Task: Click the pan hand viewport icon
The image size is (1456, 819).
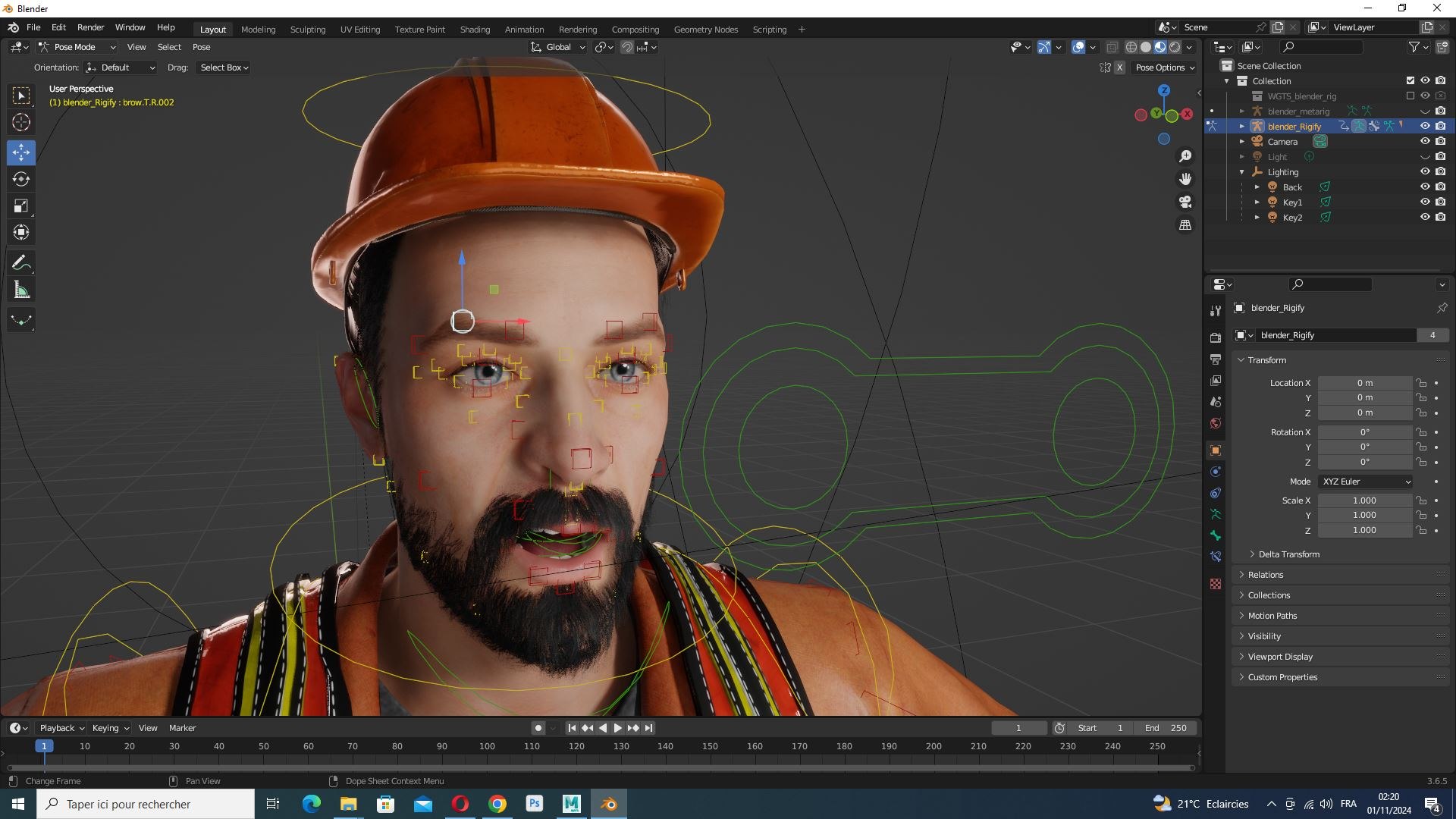Action: 1185,179
